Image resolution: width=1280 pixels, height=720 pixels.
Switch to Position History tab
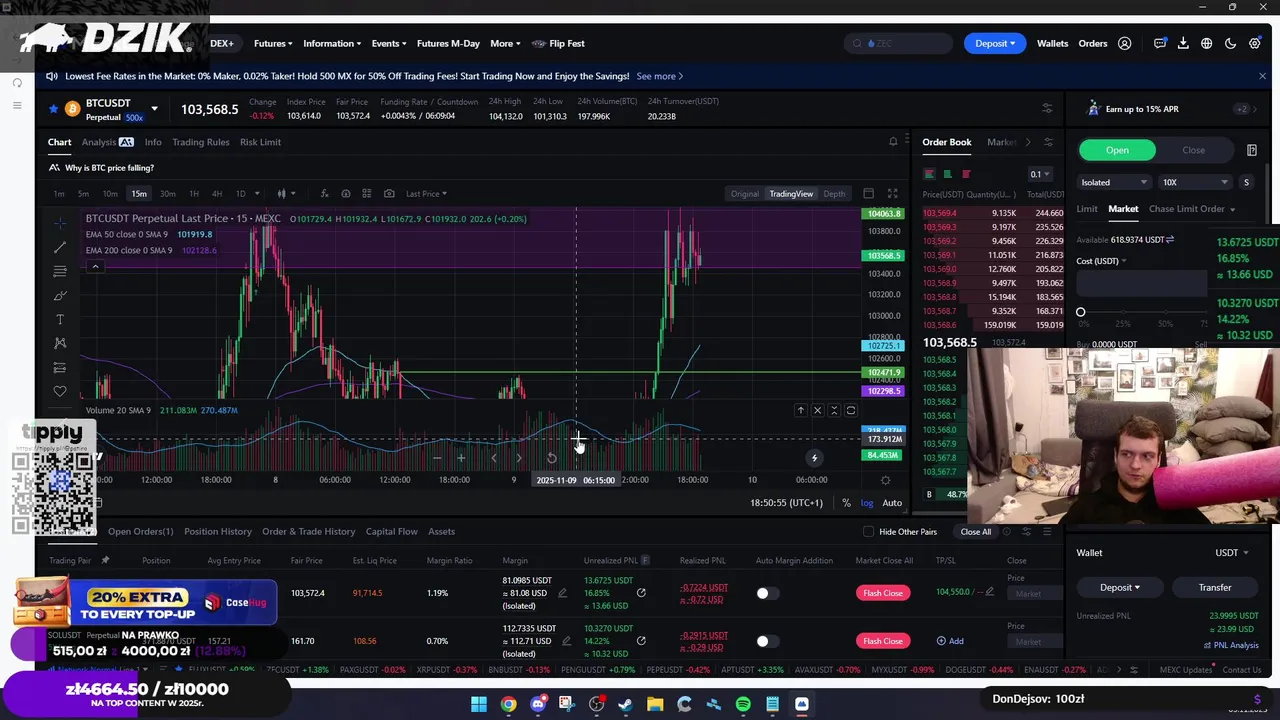pos(218,532)
